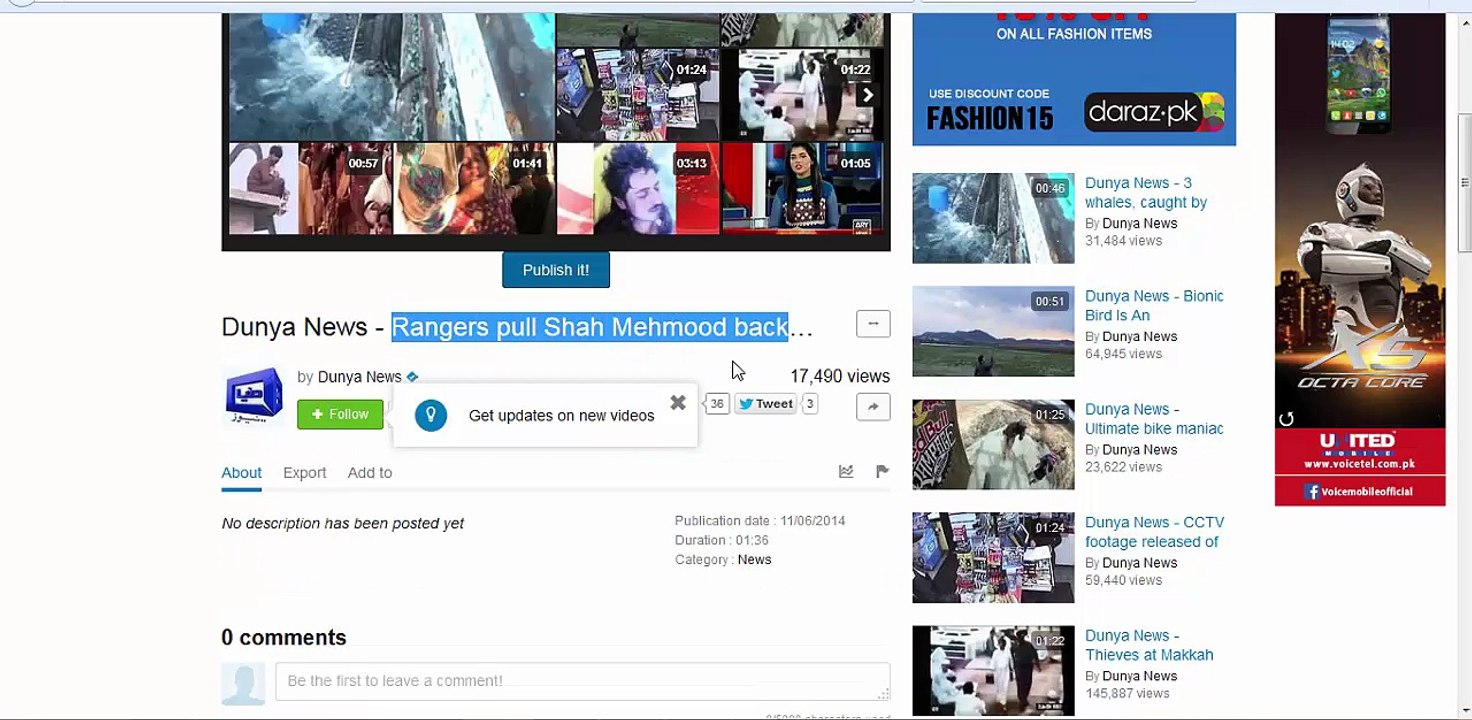Click the comment box 'Be the first to leave a comment!'

583,681
